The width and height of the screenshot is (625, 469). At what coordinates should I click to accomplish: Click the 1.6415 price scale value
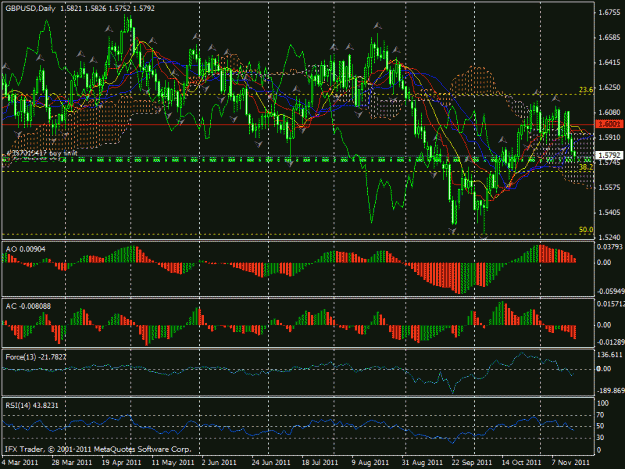609,63
